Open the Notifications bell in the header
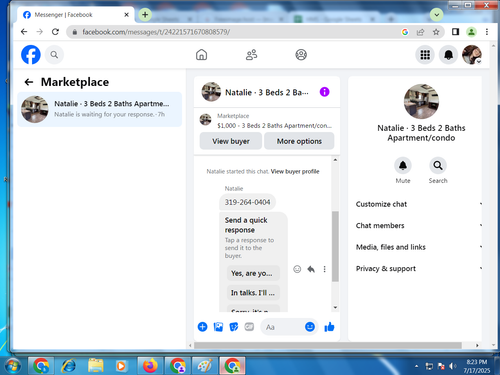Image resolution: width=500 pixels, height=375 pixels. pyautogui.click(x=448, y=54)
